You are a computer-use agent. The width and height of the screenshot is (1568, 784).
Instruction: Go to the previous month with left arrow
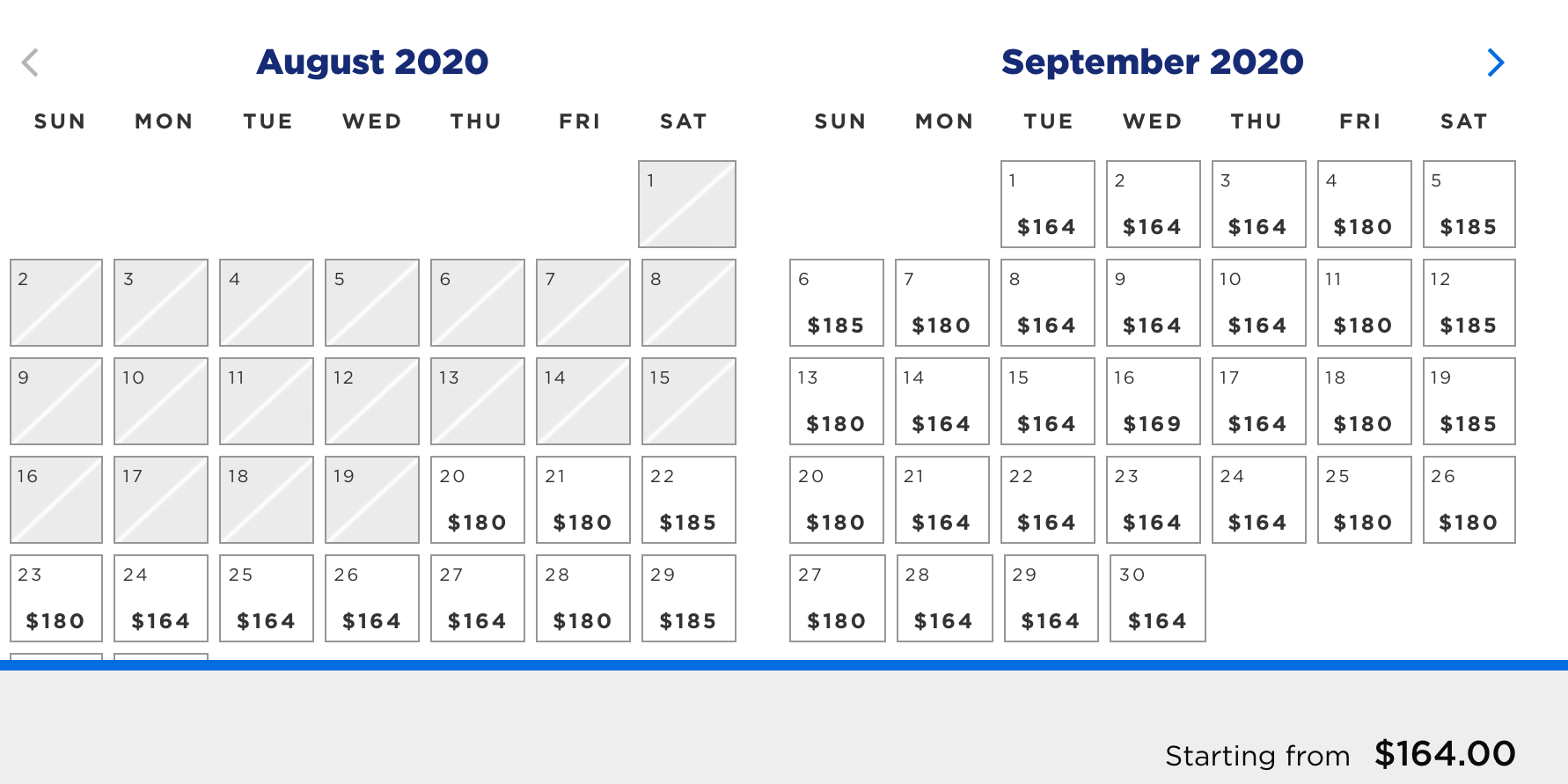pos(31,62)
